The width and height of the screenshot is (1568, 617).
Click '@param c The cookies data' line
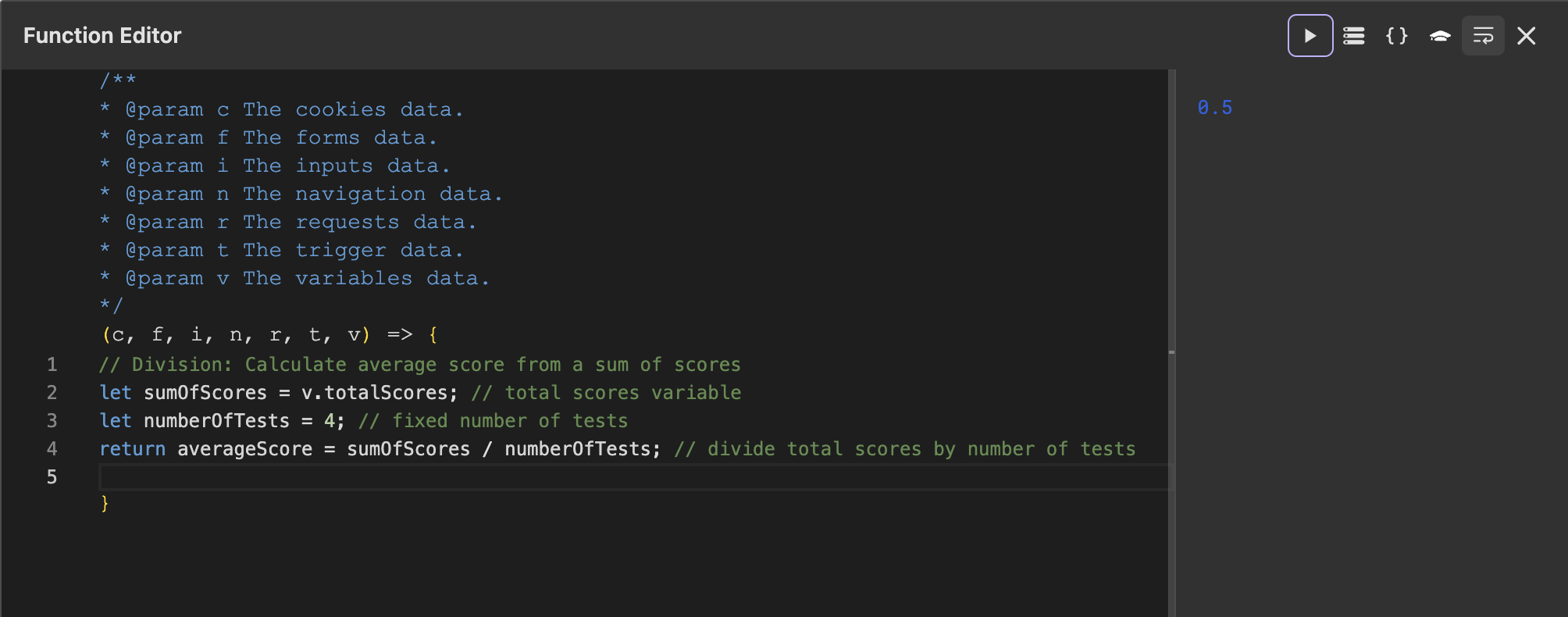click(282, 110)
